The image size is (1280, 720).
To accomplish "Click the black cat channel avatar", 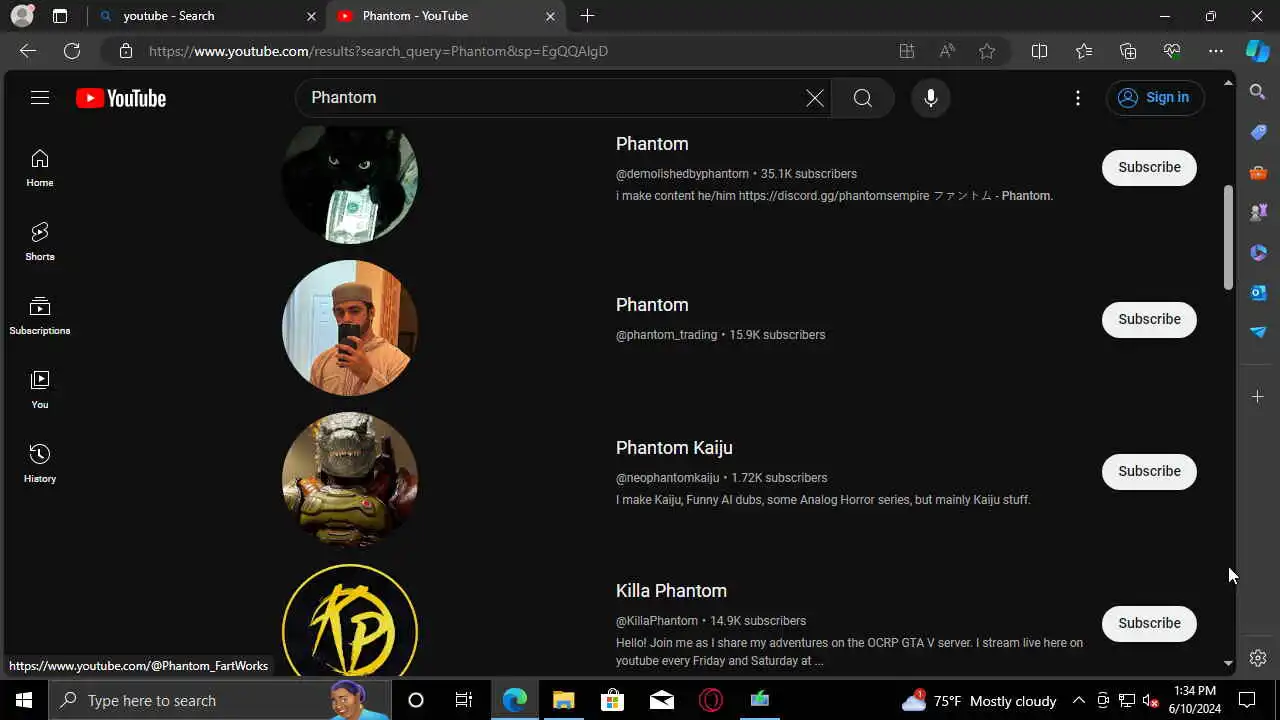I will (350, 184).
